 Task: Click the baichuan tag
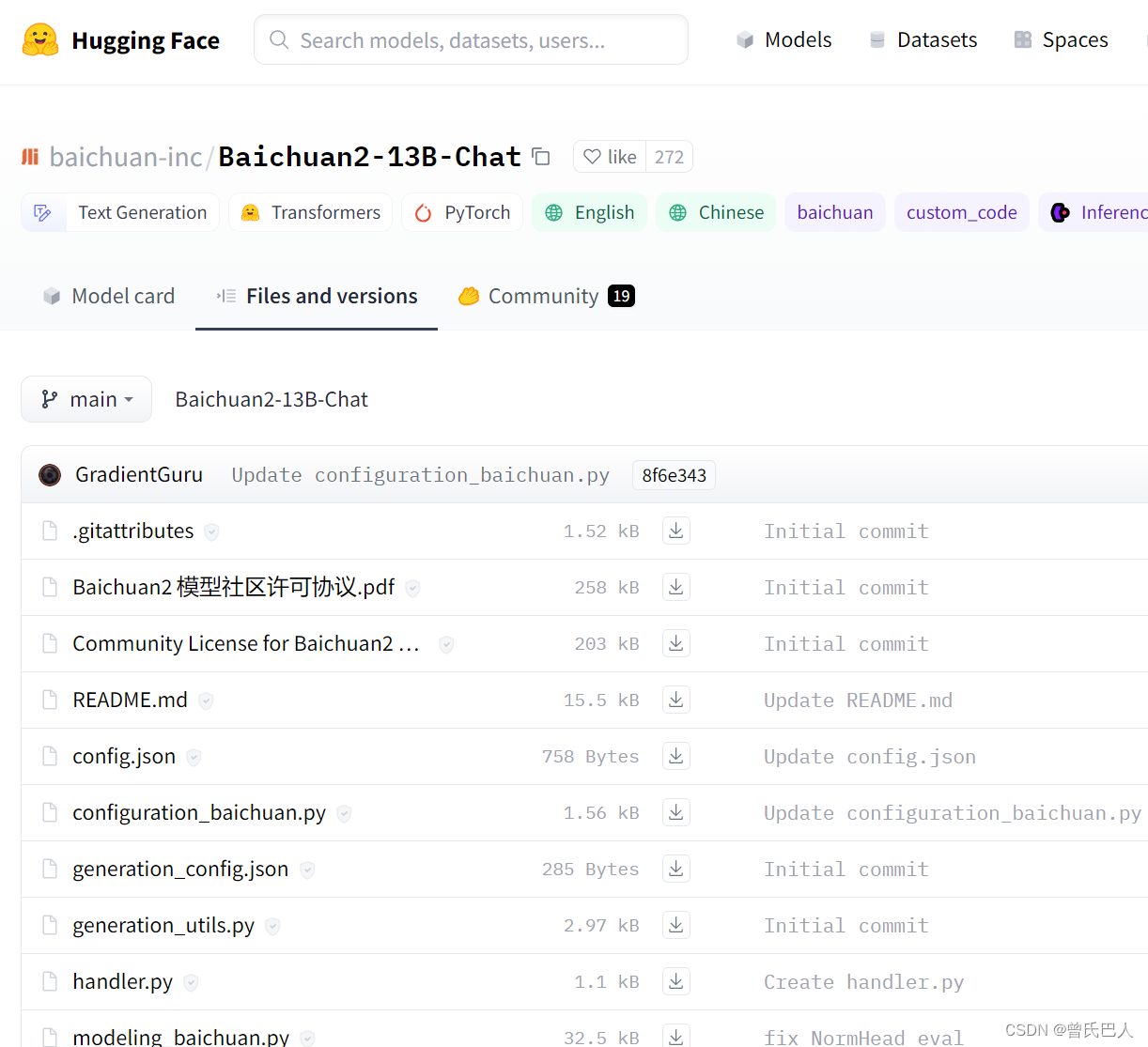835,212
